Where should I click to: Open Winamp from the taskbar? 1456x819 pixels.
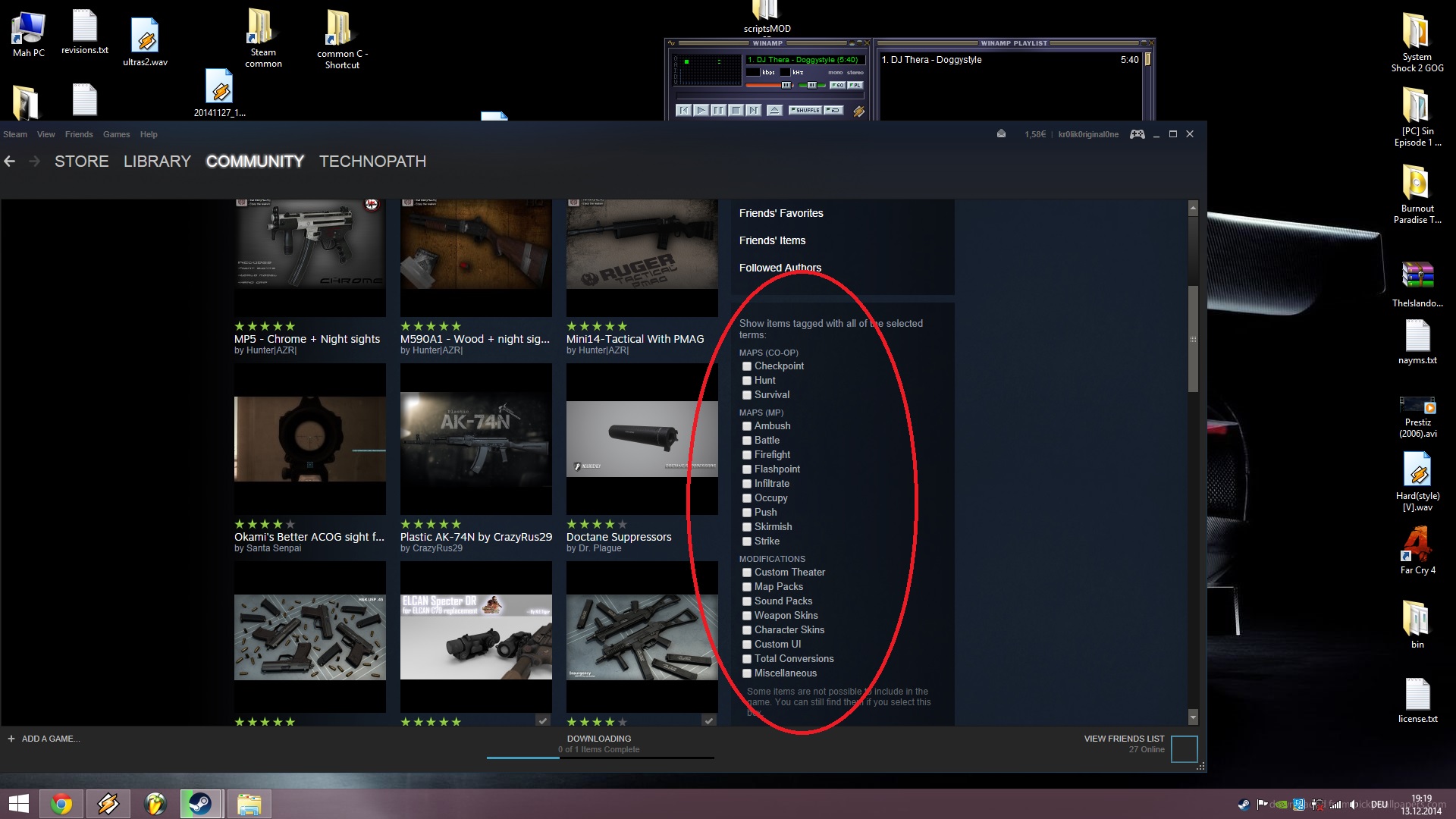click(108, 804)
